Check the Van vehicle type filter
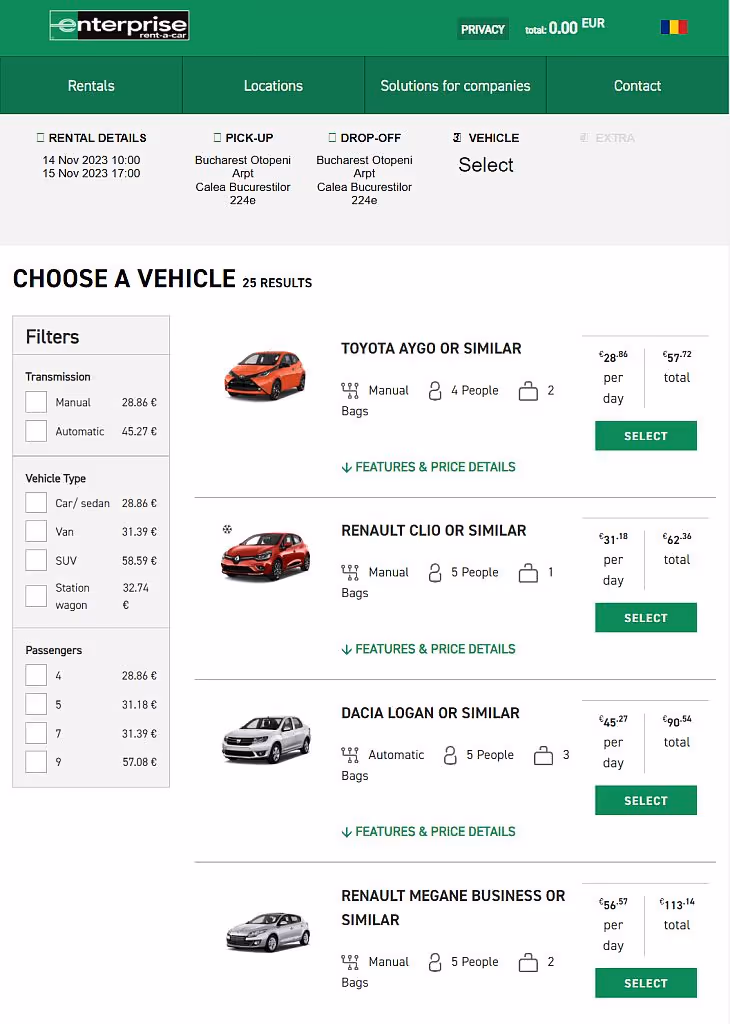This screenshot has width=730, height=1024. point(36,532)
